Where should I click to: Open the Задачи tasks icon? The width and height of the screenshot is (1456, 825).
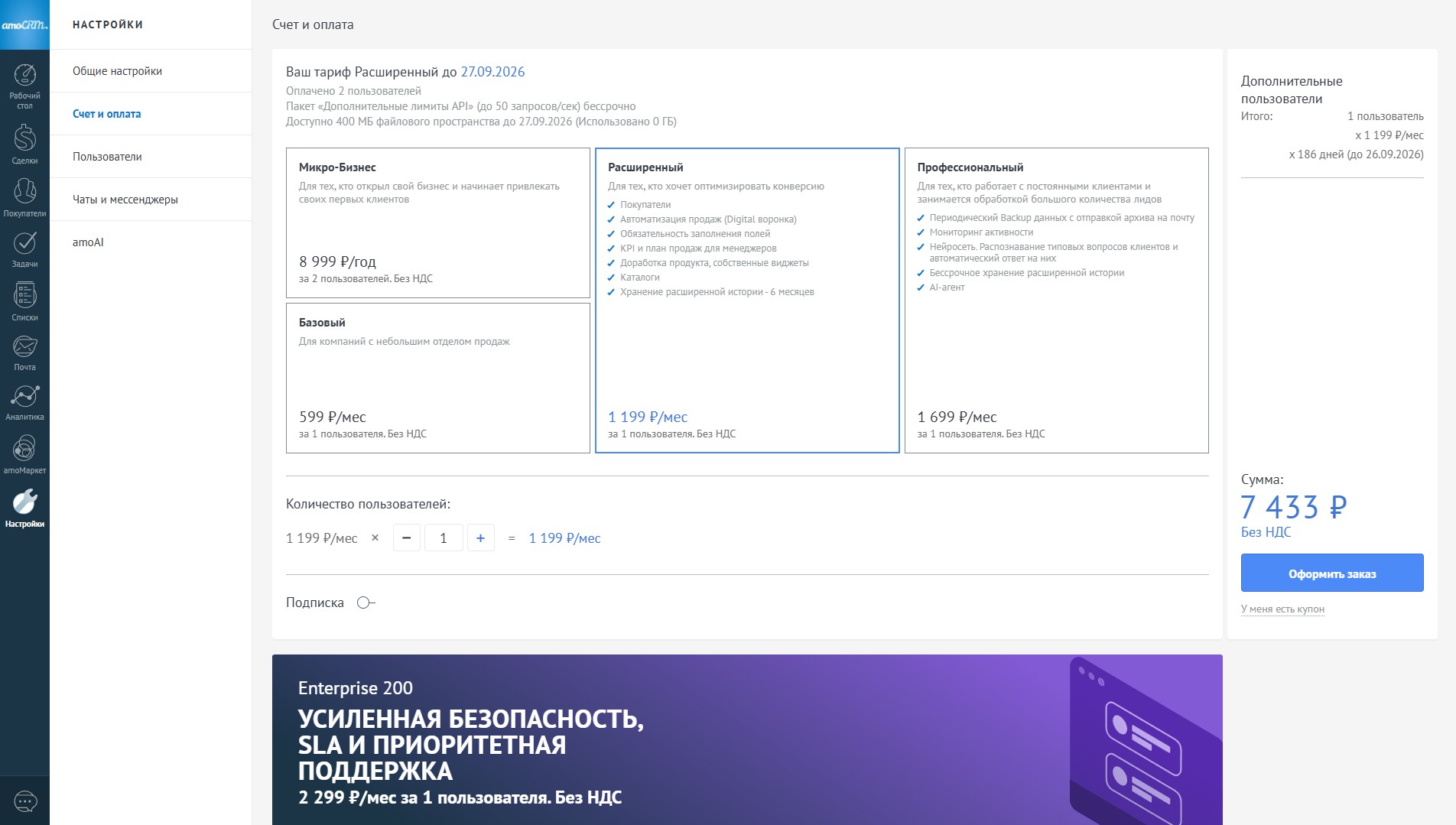pos(24,249)
